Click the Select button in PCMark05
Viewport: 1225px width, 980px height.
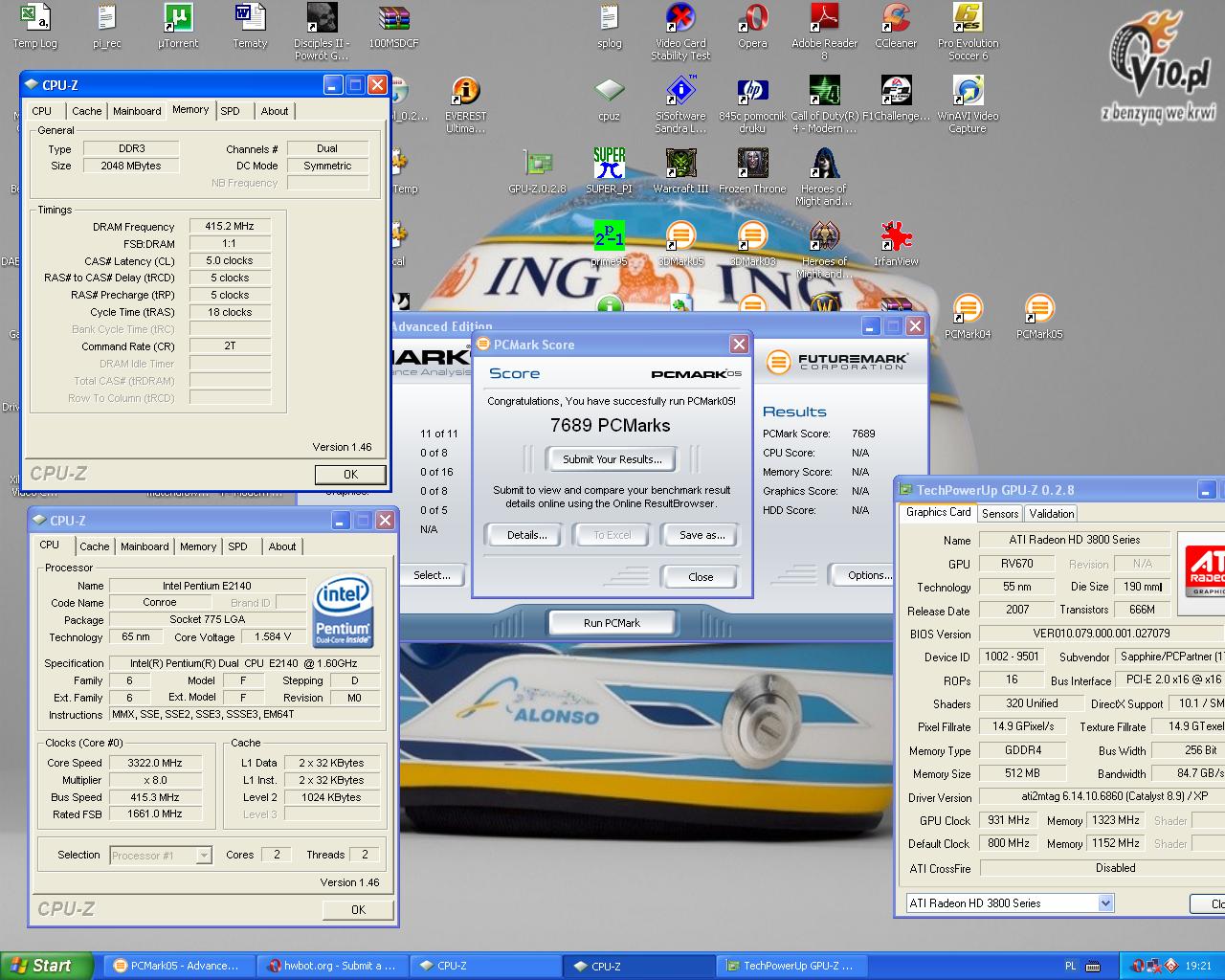click(x=432, y=575)
